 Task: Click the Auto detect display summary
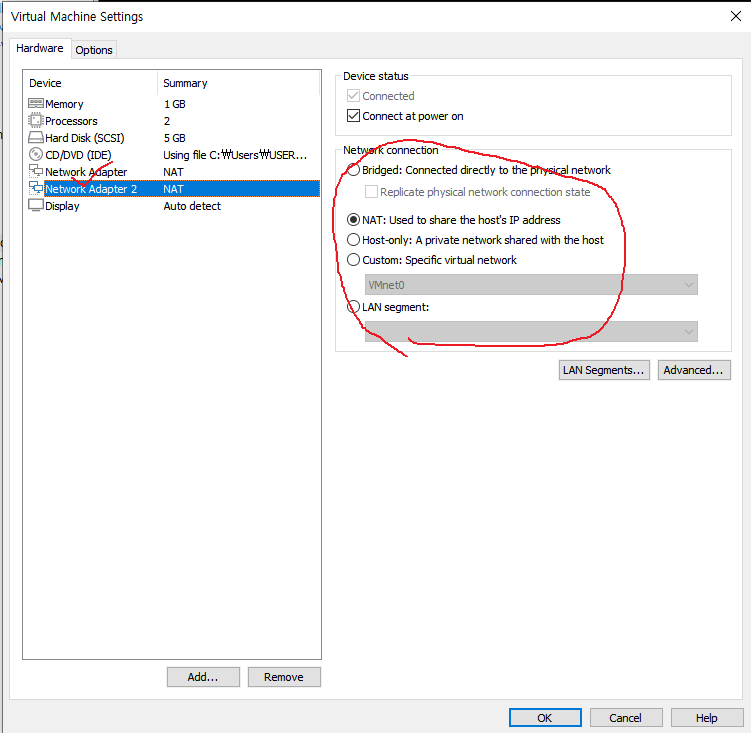(x=192, y=206)
